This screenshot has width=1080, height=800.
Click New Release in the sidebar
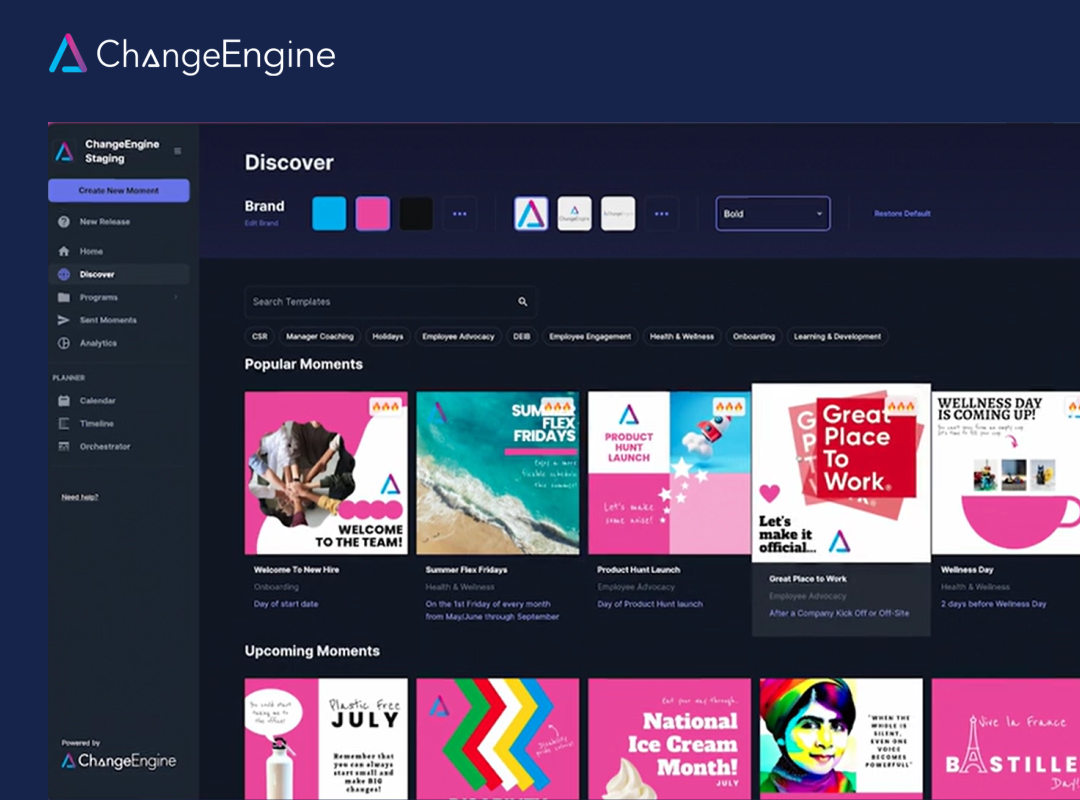click(x=118, y=222)
